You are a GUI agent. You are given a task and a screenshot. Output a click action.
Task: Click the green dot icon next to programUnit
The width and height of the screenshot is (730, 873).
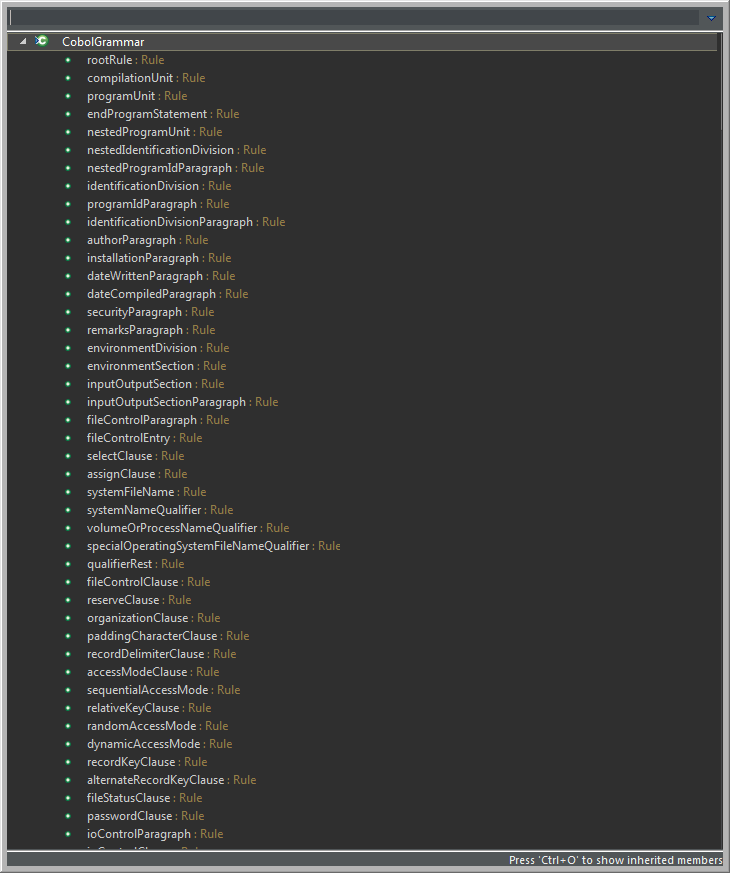click(x=68, y=96)
